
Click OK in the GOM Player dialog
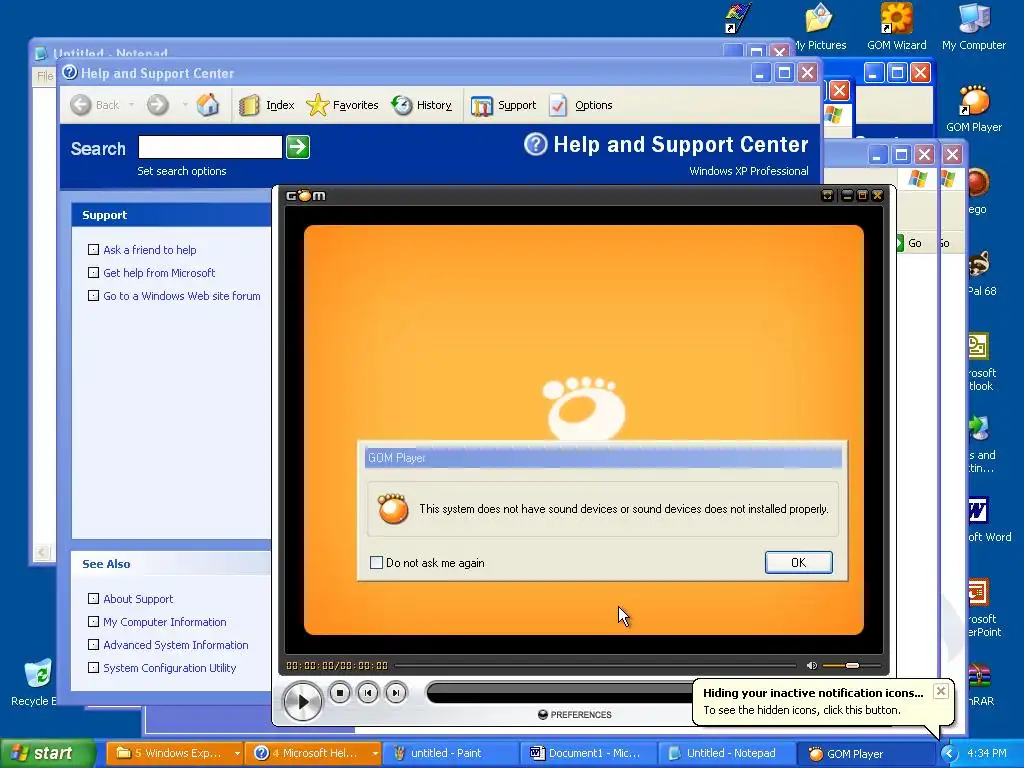[x=798, y=562]
